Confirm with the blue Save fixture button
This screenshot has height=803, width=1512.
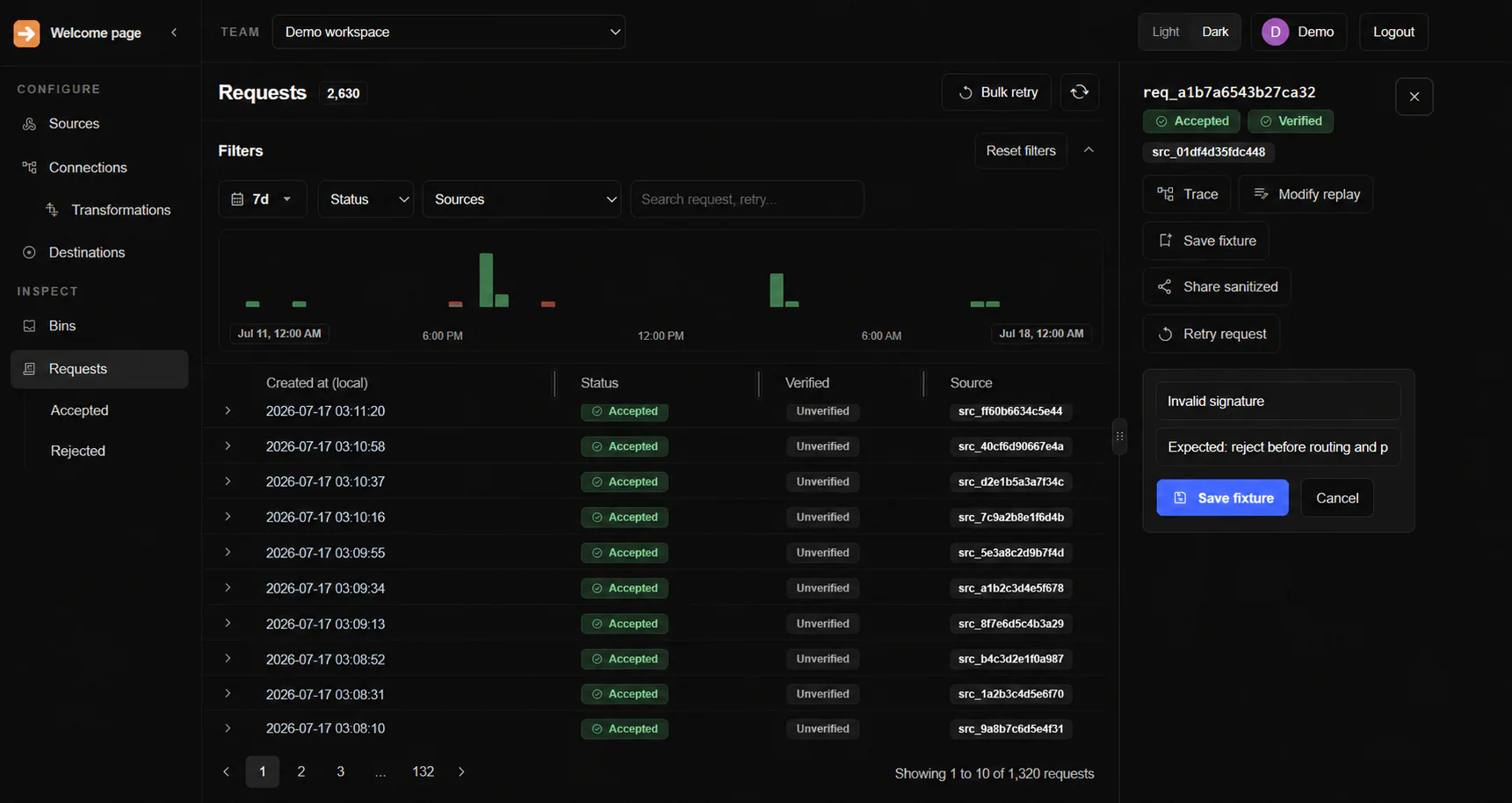pyautogui.click(x=1223, y=498)
